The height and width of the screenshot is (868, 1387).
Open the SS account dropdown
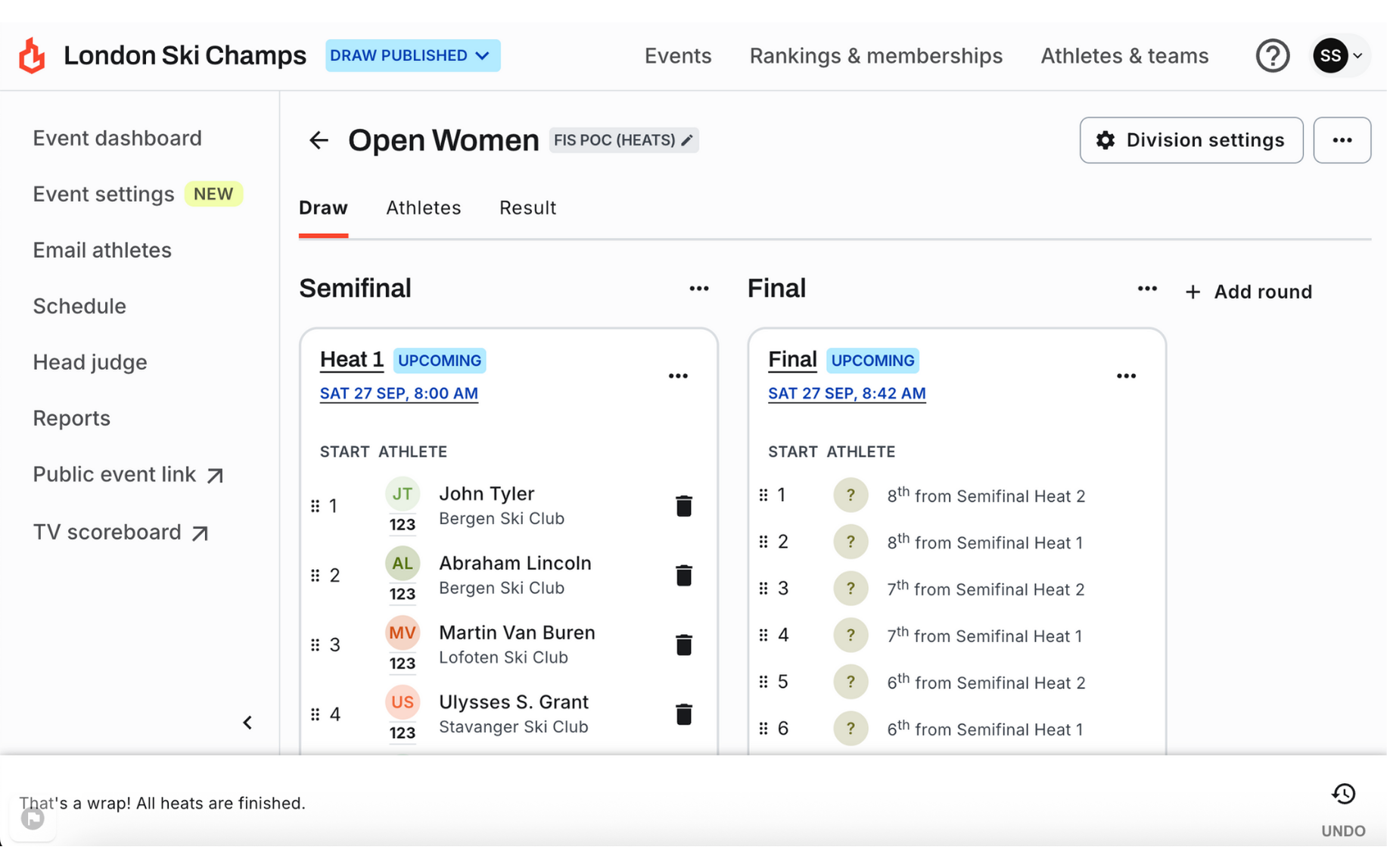click(1339, 55)
